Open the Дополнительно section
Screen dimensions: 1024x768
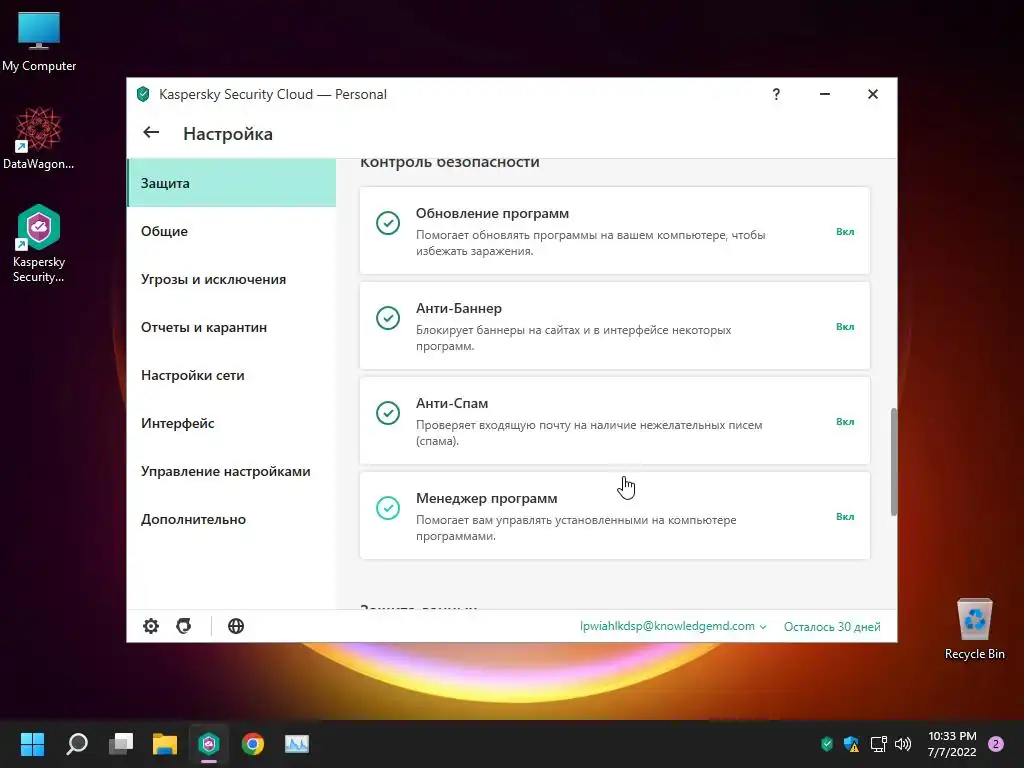(x=232, y=519)
